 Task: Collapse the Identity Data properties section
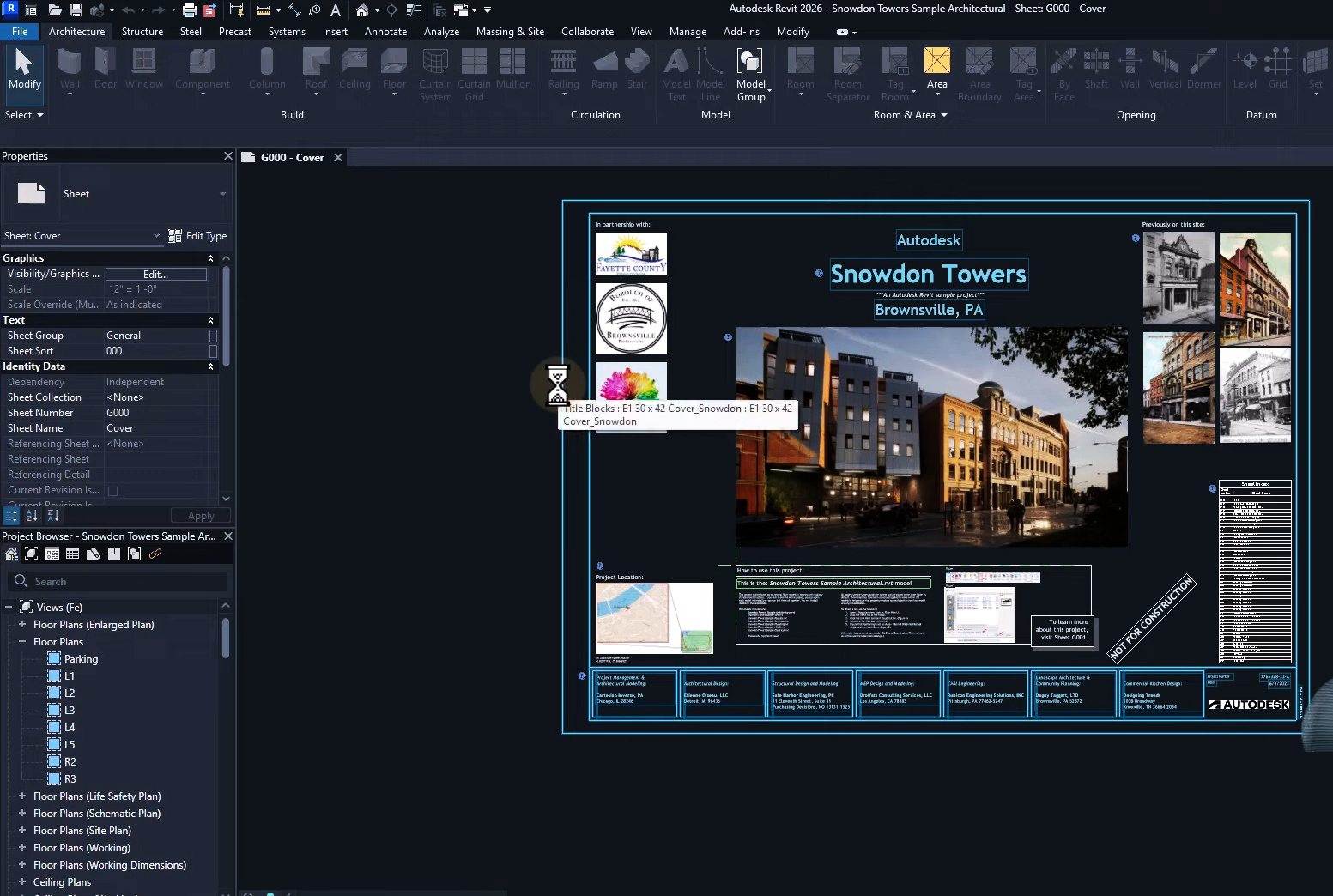coord(210,366)
